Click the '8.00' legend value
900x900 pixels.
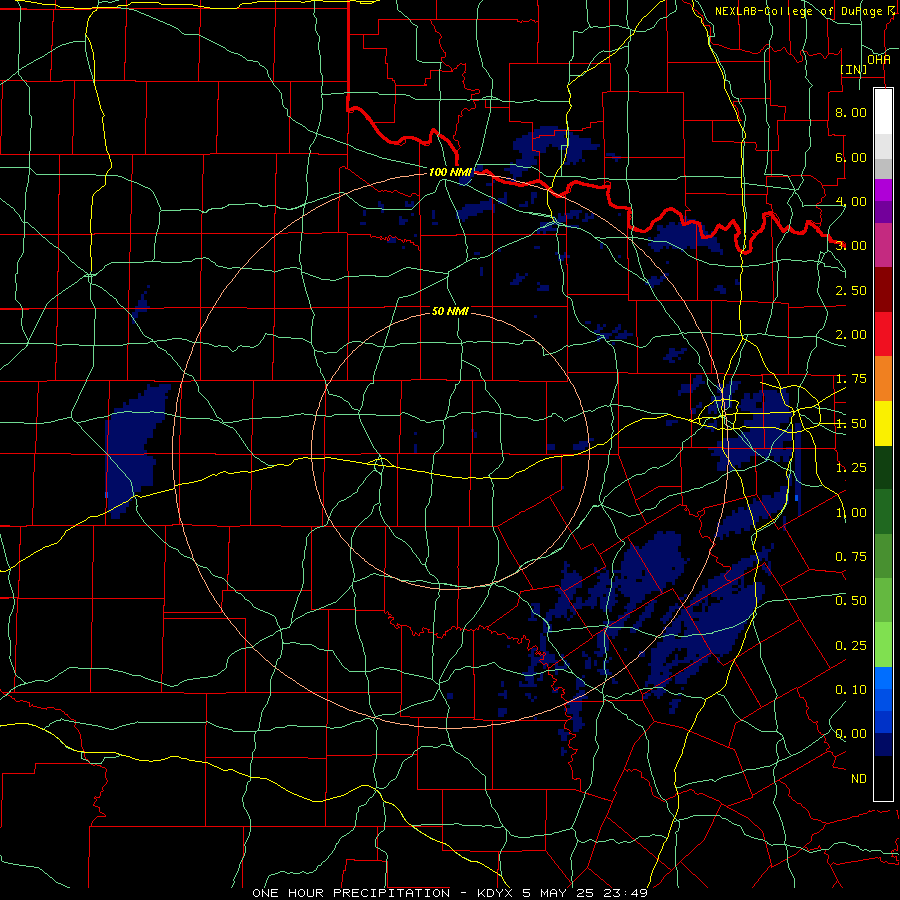851,112
